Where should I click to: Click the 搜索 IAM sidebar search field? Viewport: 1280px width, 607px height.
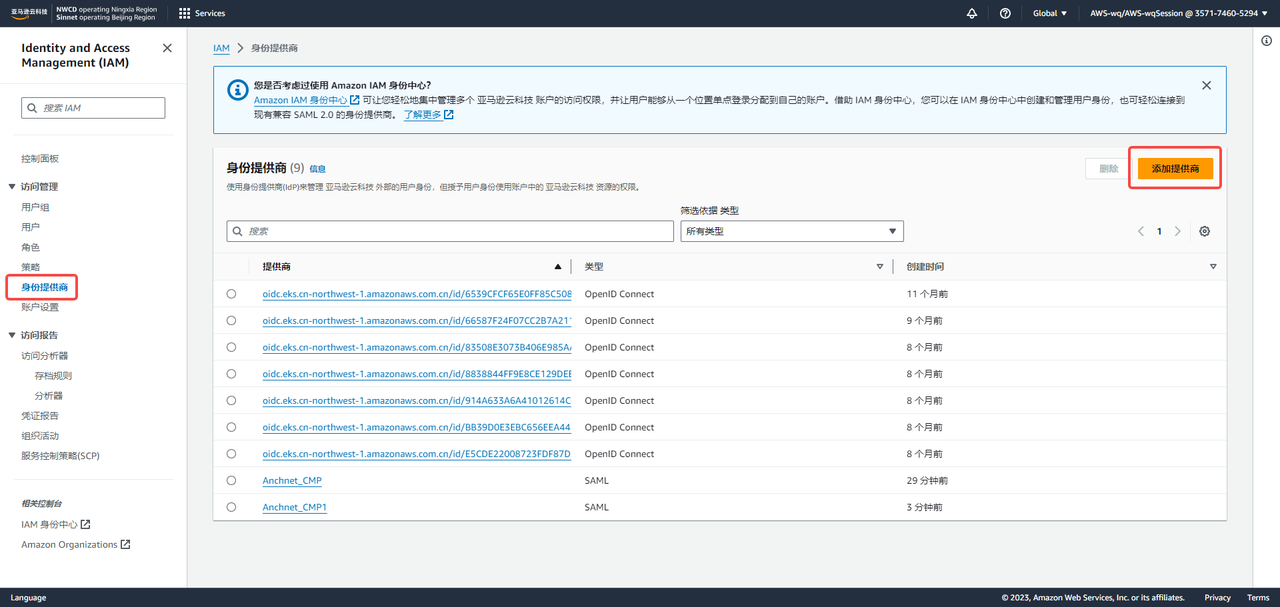point(93,108)
